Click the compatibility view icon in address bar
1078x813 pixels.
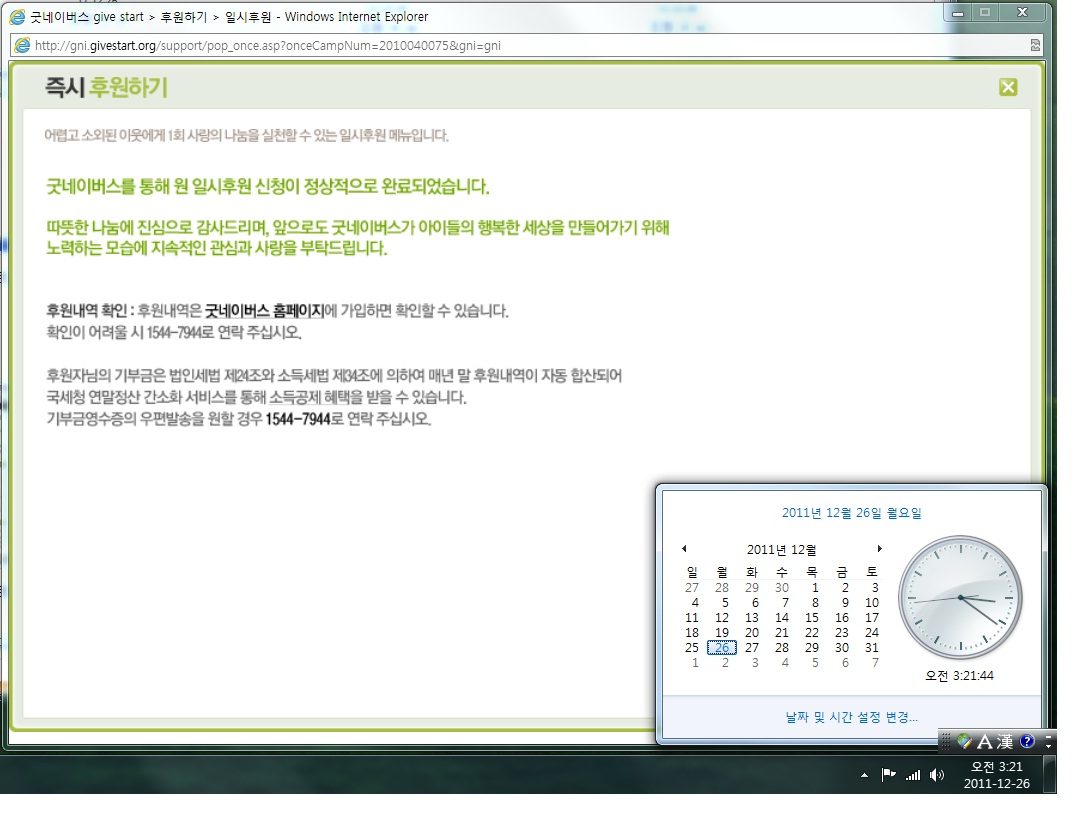(x=1035, y=45)
